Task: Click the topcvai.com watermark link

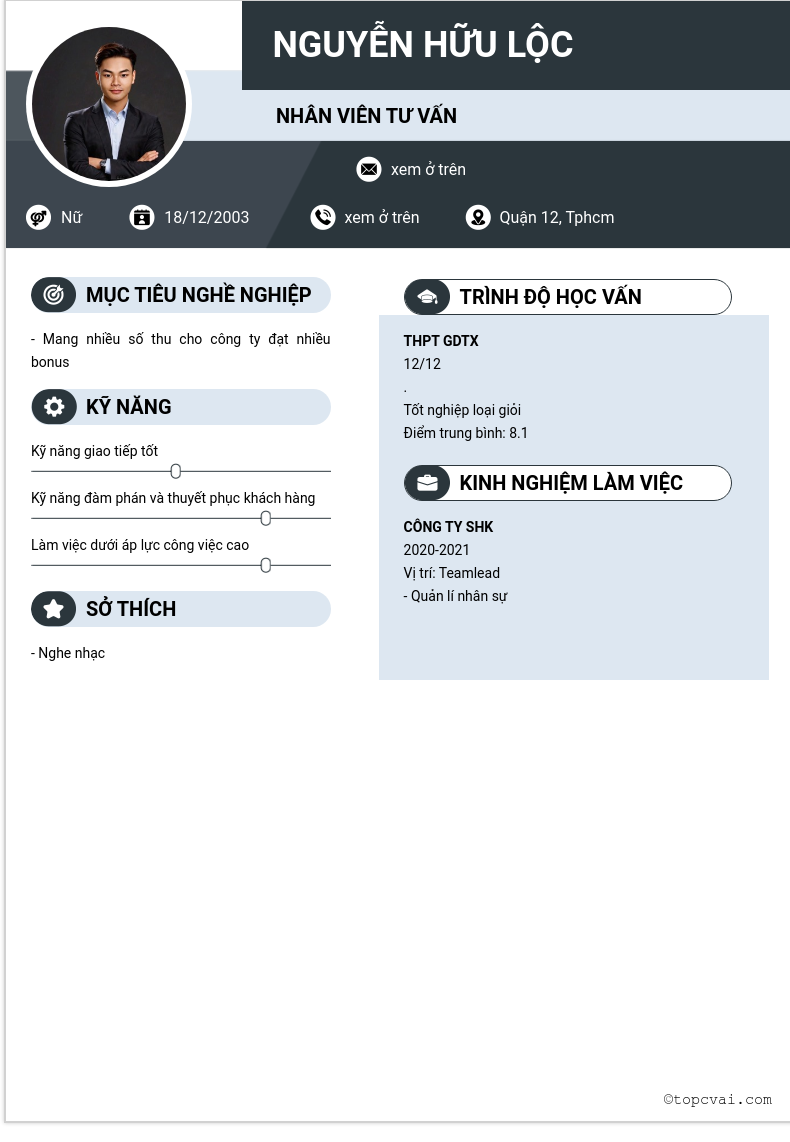Action: click(717, 1099)
